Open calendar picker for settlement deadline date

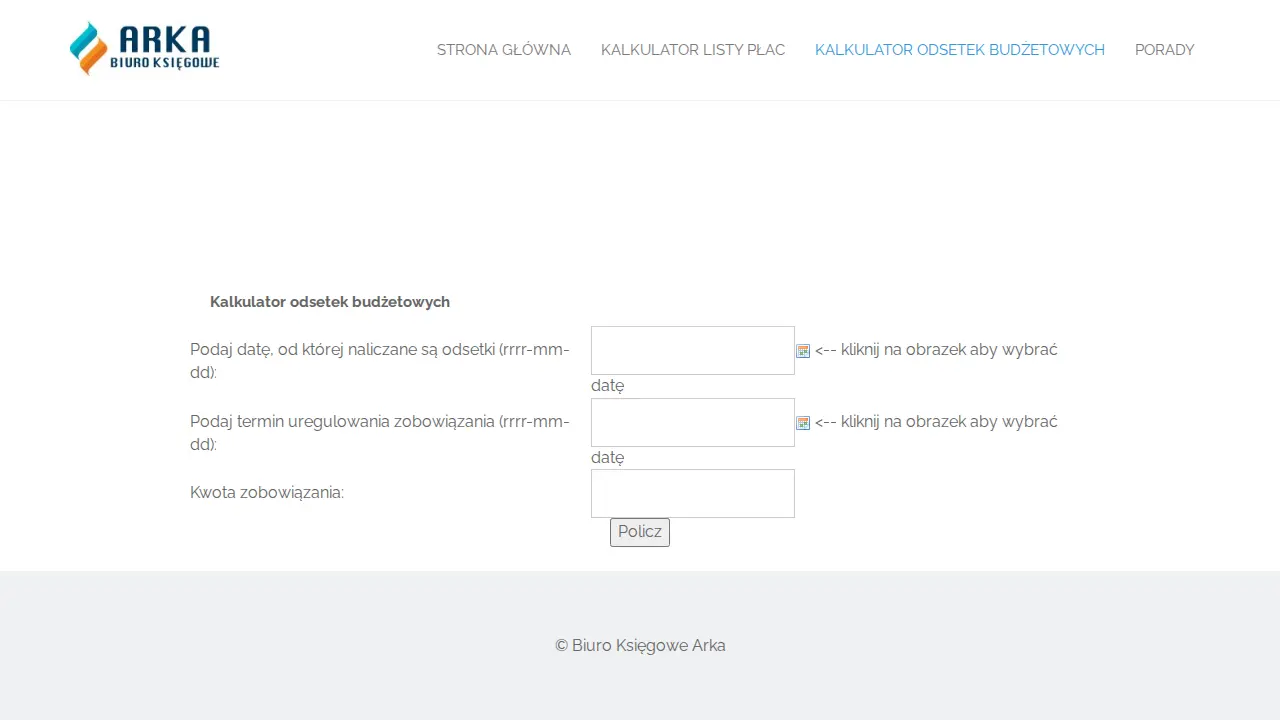[x=803, y=423]
